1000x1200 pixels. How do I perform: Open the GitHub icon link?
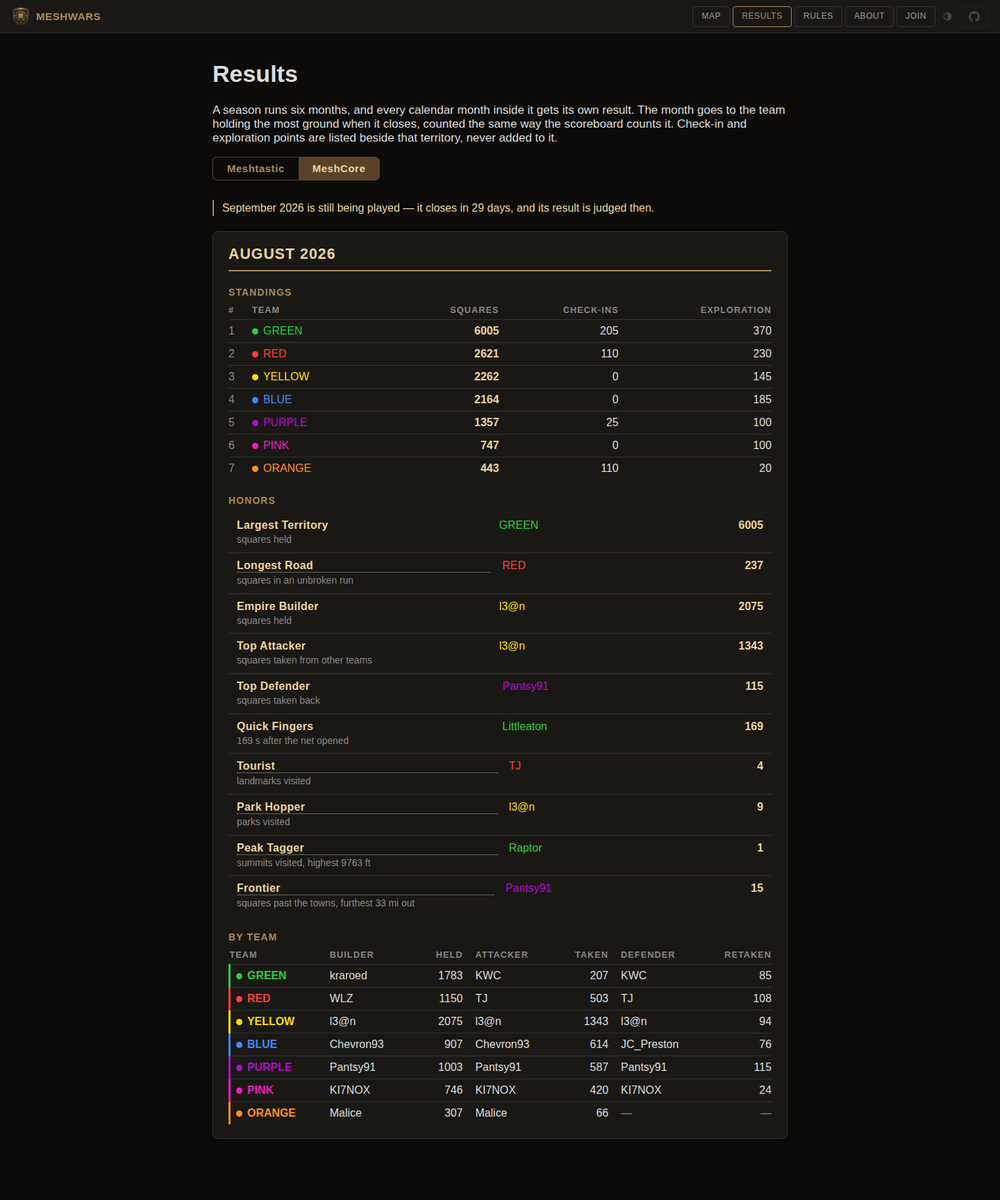[x=975, y=16]
